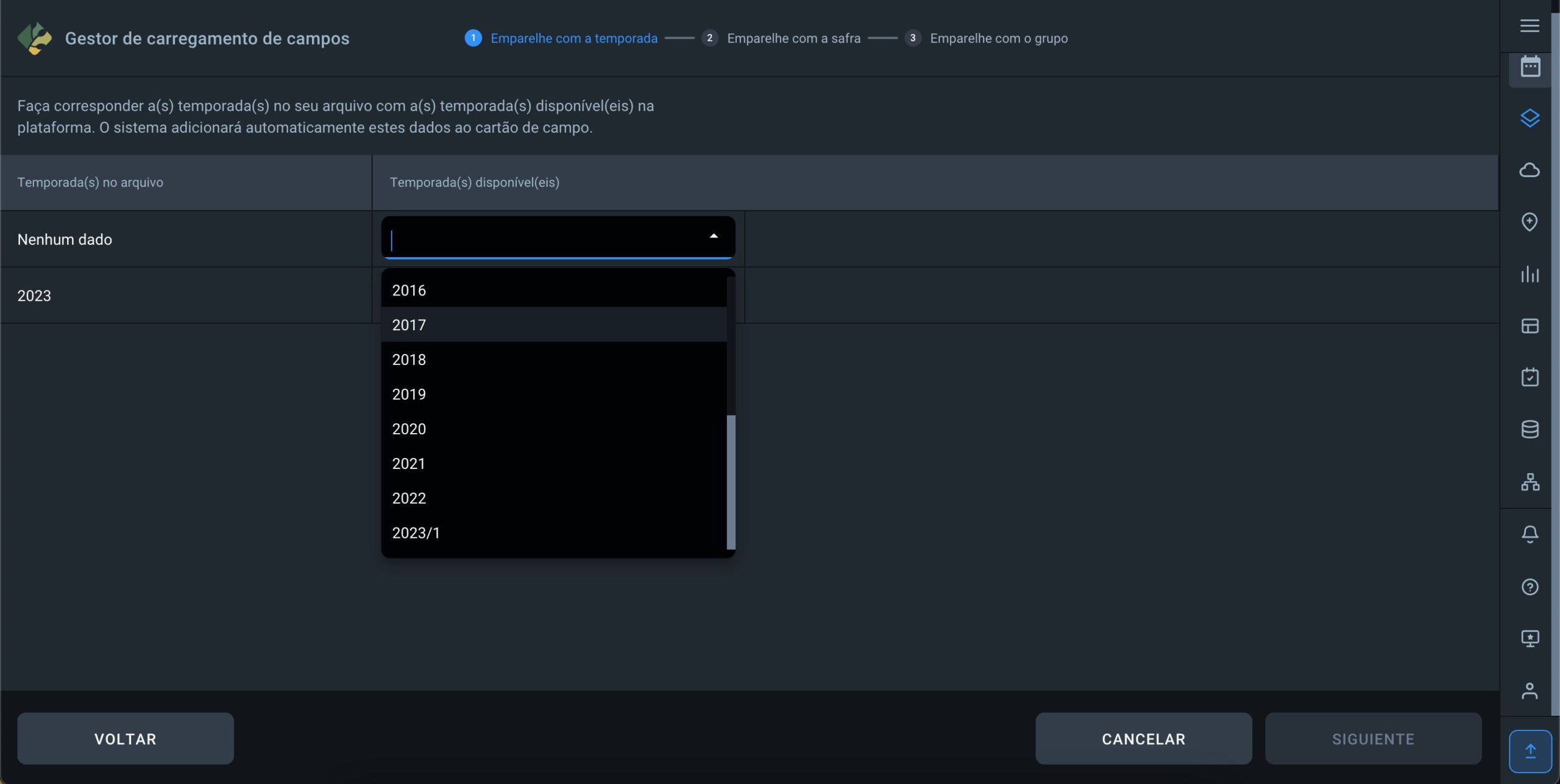
Task: Click the dropdown list scrollbar thumb
Action: coord(731,481)
